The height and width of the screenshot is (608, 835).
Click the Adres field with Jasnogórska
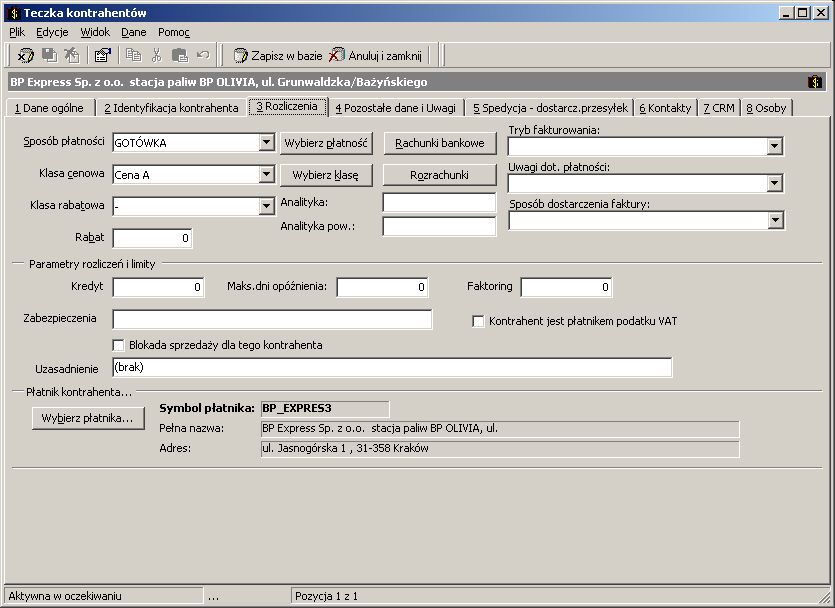point(500,449)
